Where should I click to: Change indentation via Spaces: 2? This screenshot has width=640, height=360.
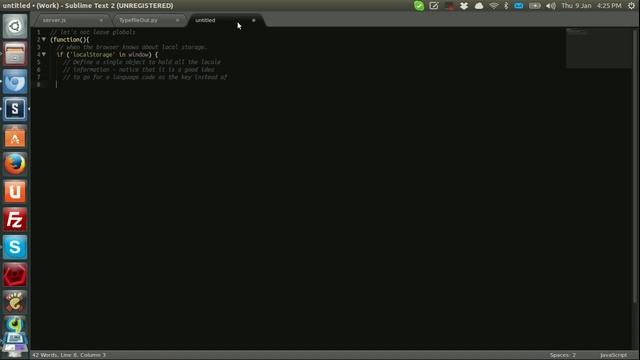[x=562, y=355]
